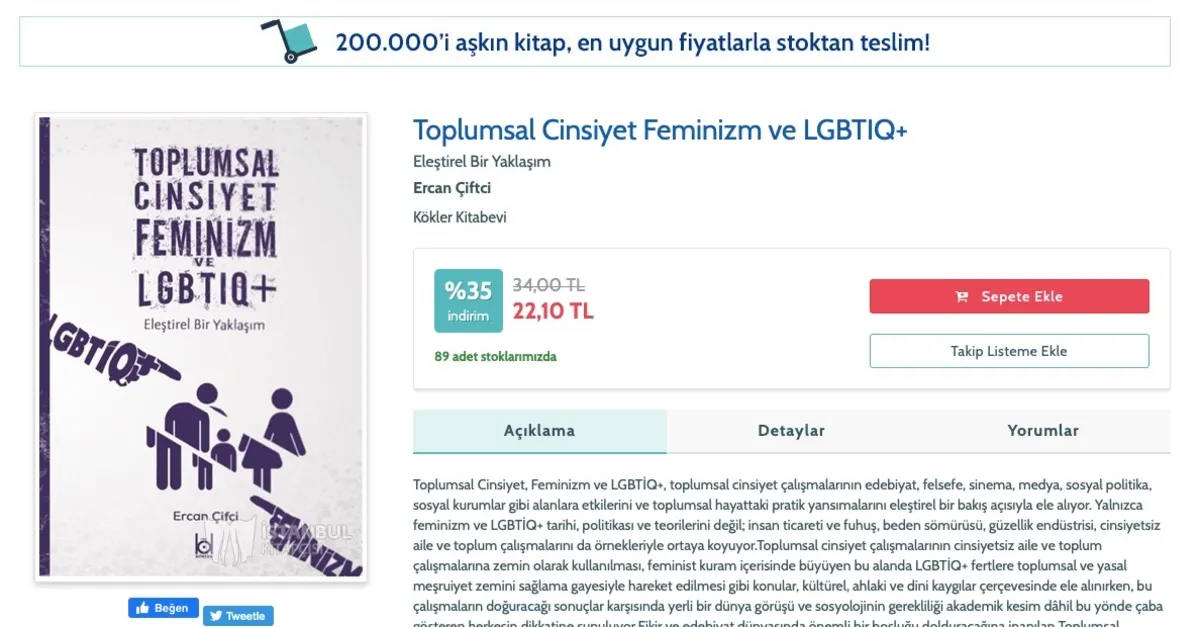
Task: Click the crossed-out price 34,00 TL
Action: [548, 285]
